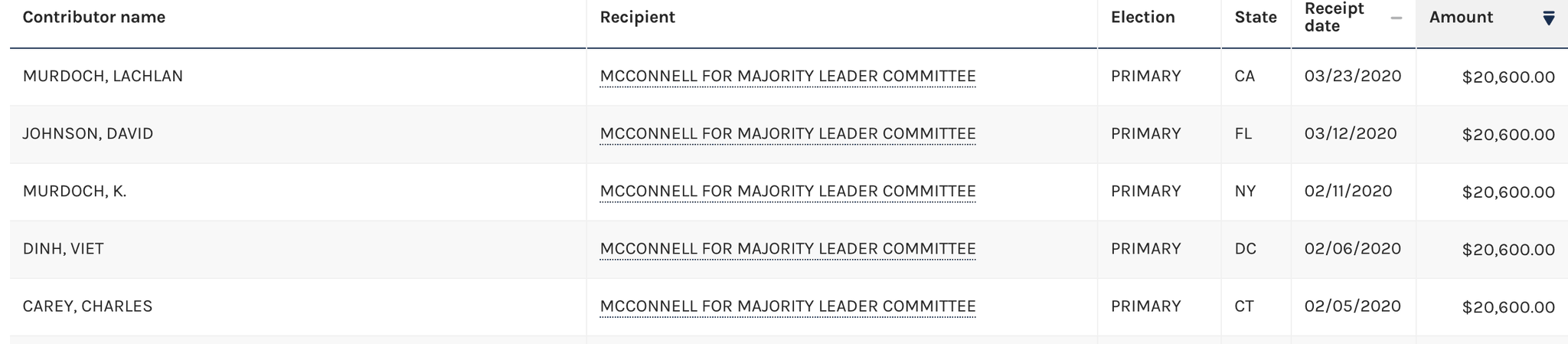Open recipient link in Murdoch, K. row
This screenshot has height=344, width=1568.
click(x=788, y=192)
